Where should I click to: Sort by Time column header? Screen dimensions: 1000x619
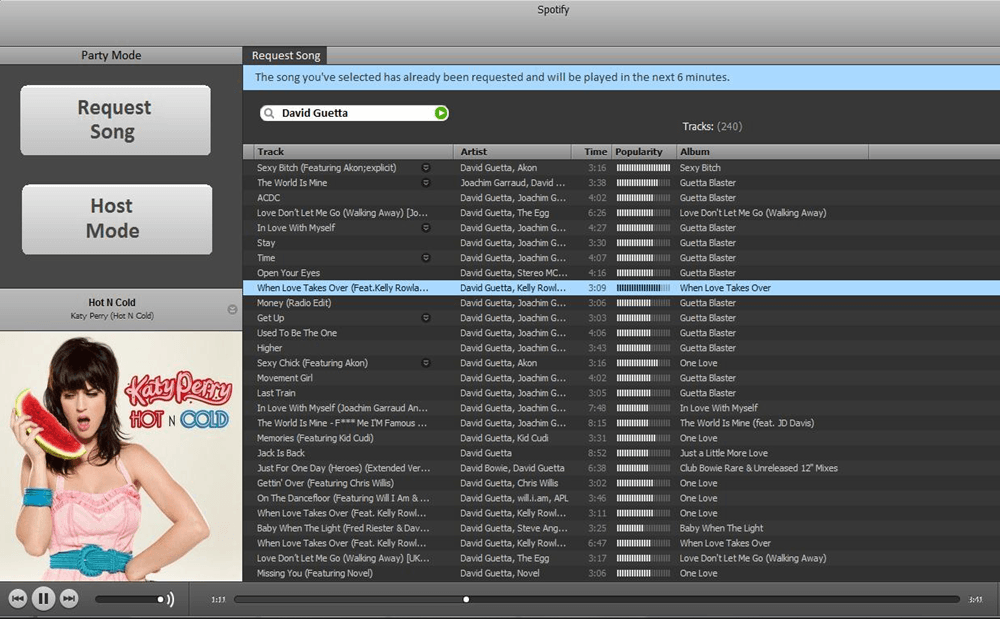coord(591,152)
